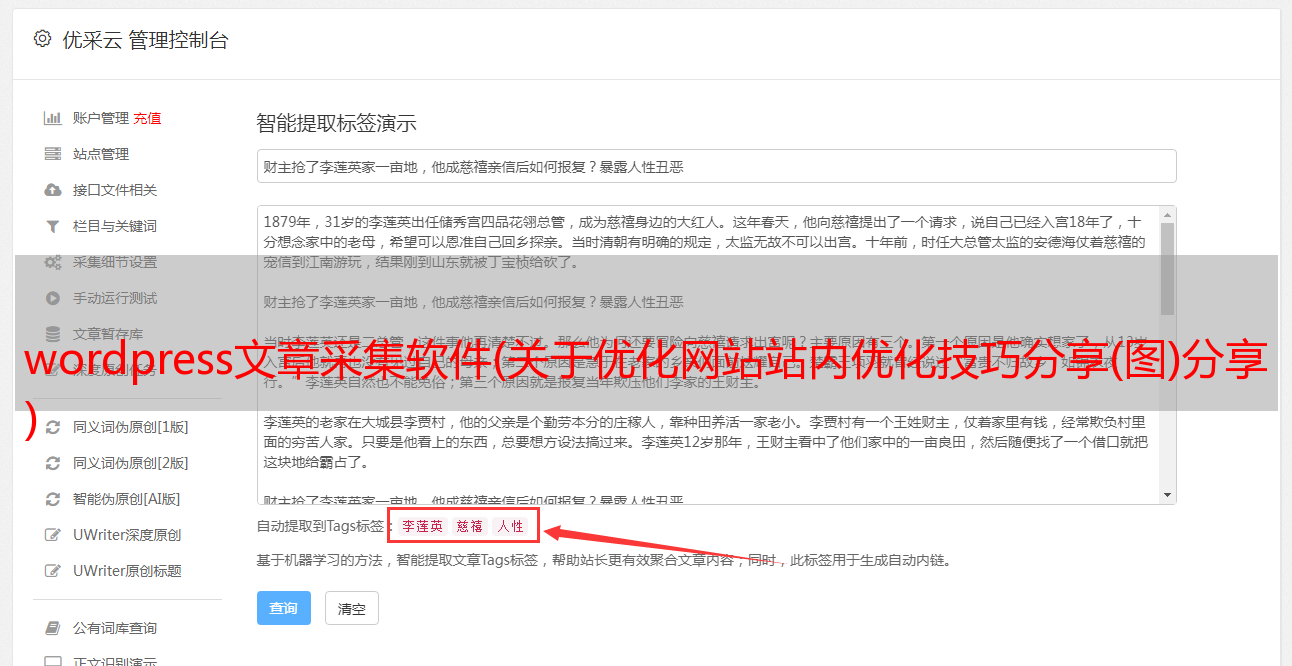Screen dimensions: 1292x666
Task: Click the edit pencil icon for UWriter深度原创
Action: pyautogui.click(x=53, y=535)
